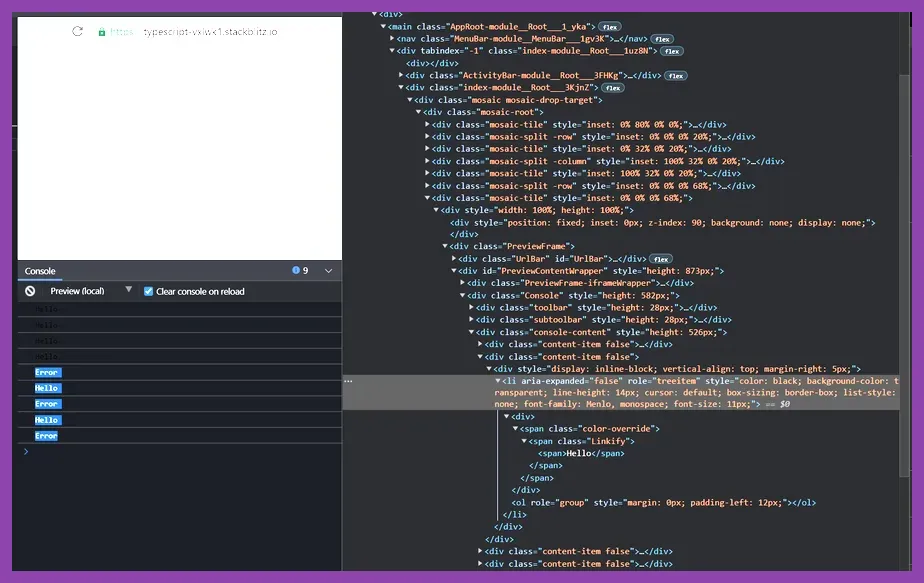Click the preview URL address field
This screenshot has width=924, height=583.
click(194, 32)
